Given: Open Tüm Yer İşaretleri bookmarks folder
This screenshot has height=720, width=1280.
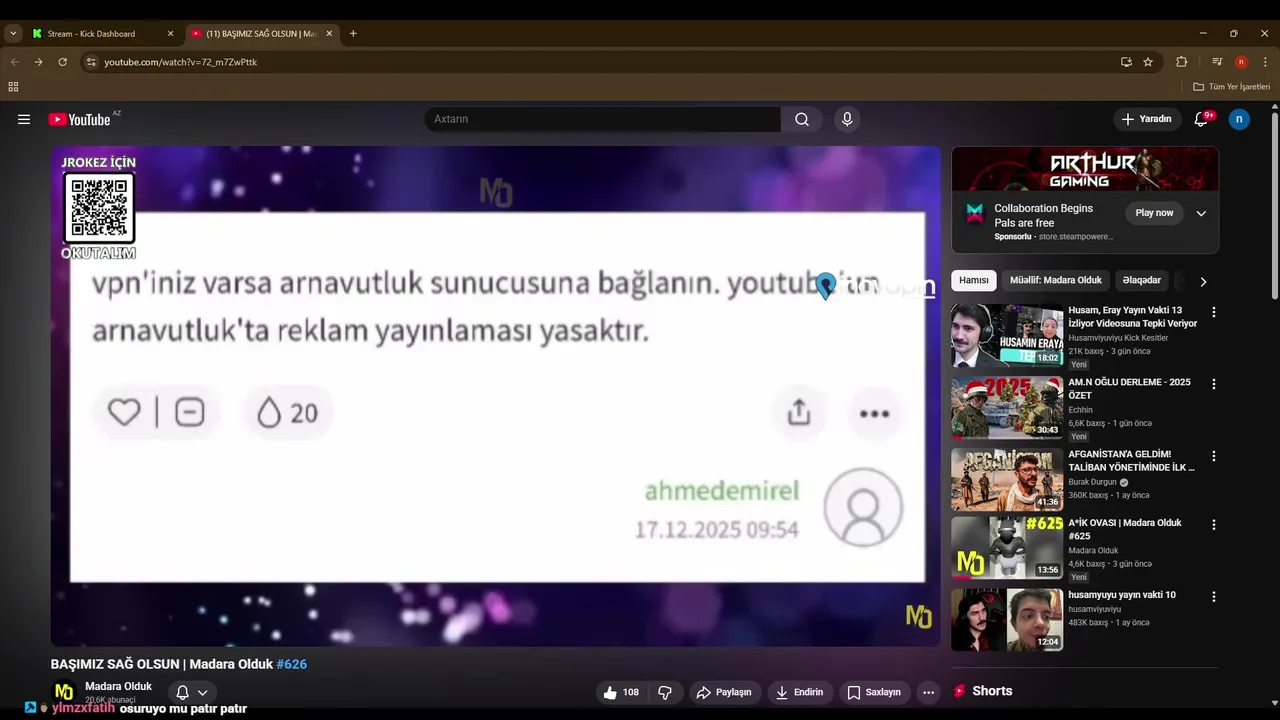Looking at the screenshot, I should point(1231,87).
